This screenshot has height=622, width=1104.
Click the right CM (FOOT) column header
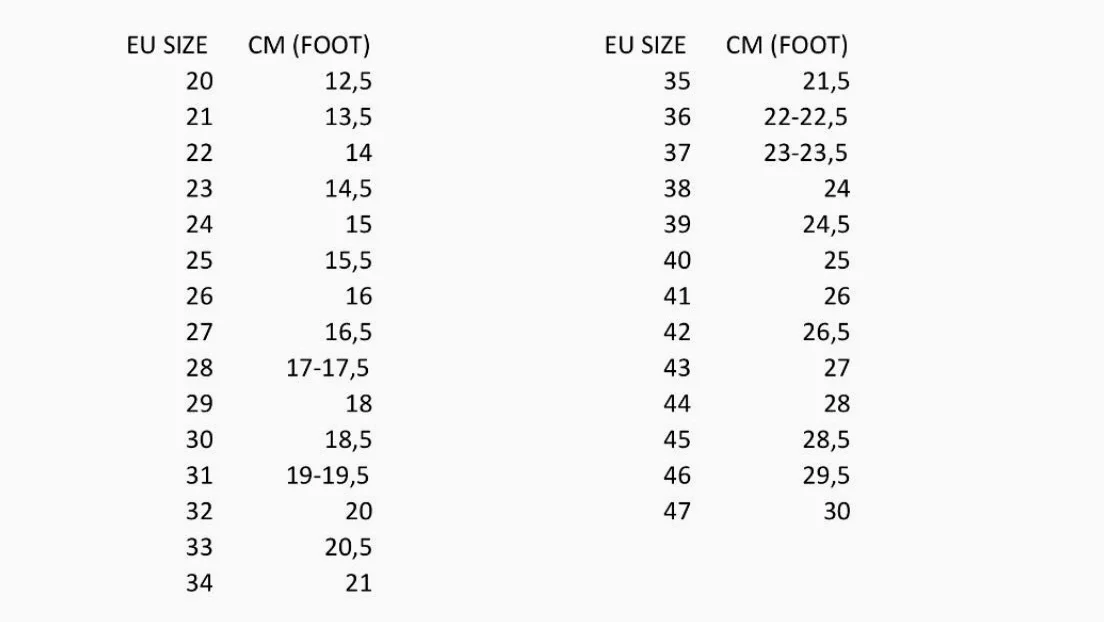pyautogui.click(x=787, y=45)
